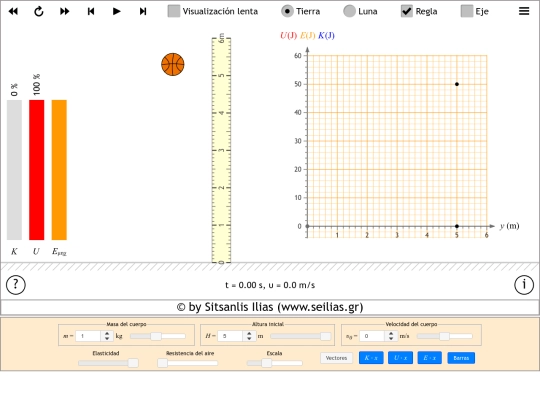Click the basketball object
This screenshot has height=405, width=540.
[173, 64]
